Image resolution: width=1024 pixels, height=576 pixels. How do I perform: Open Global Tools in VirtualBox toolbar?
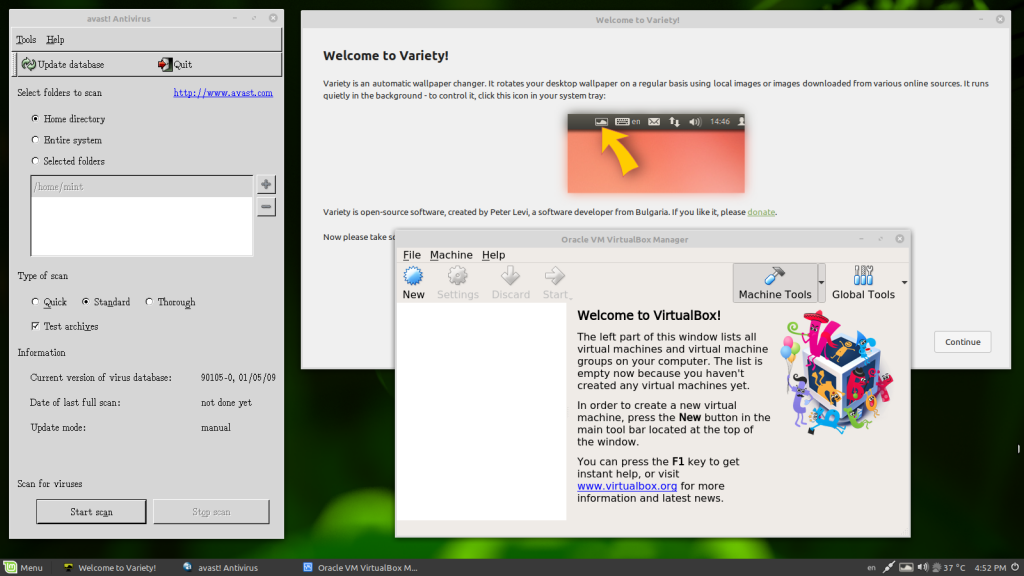pos(866,282)
